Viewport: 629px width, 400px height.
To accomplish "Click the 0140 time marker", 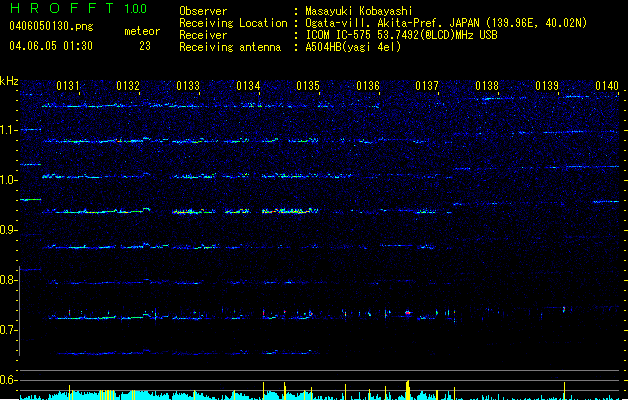I will coord(607,86).
